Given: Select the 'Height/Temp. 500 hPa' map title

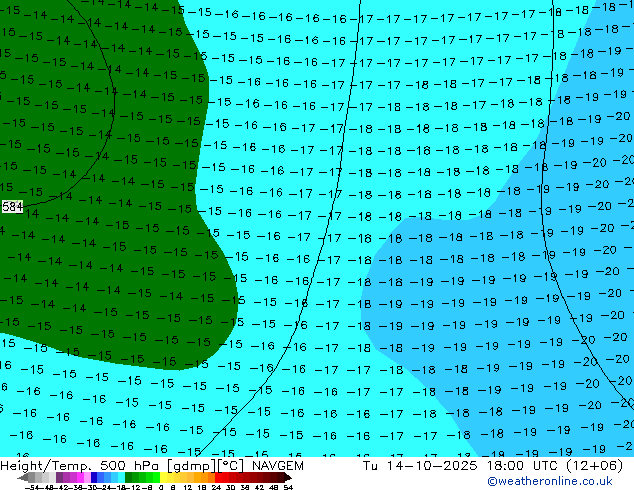Looking at the screenshot, I should click(79, 466).
